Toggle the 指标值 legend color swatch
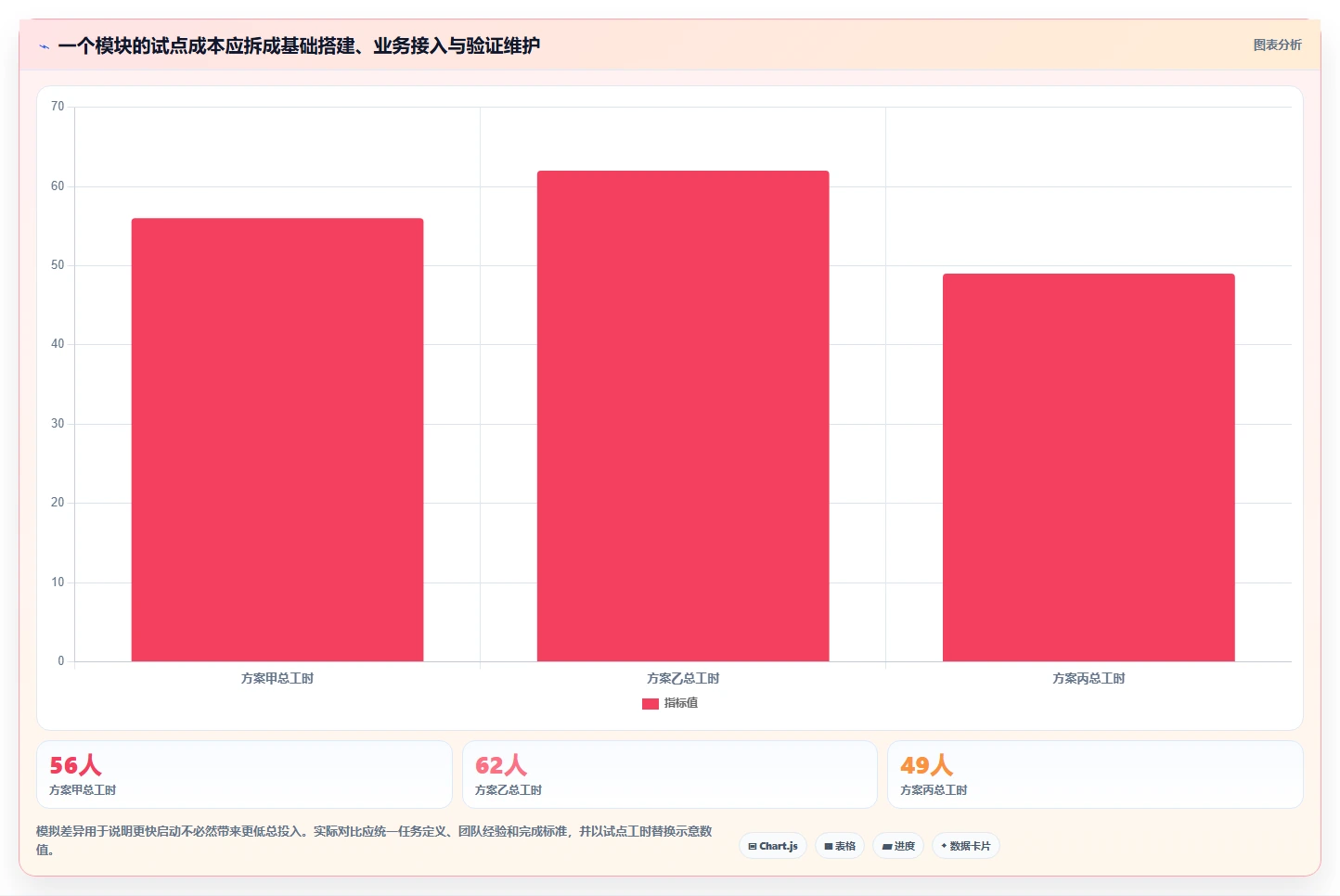Viewport: 1340px width, 896px height. (651, 704)
